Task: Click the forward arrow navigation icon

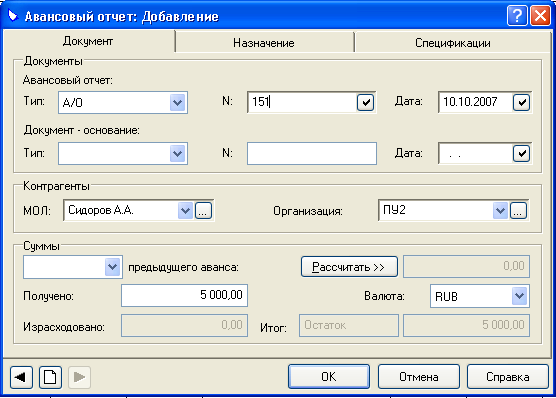Action: 79,377
